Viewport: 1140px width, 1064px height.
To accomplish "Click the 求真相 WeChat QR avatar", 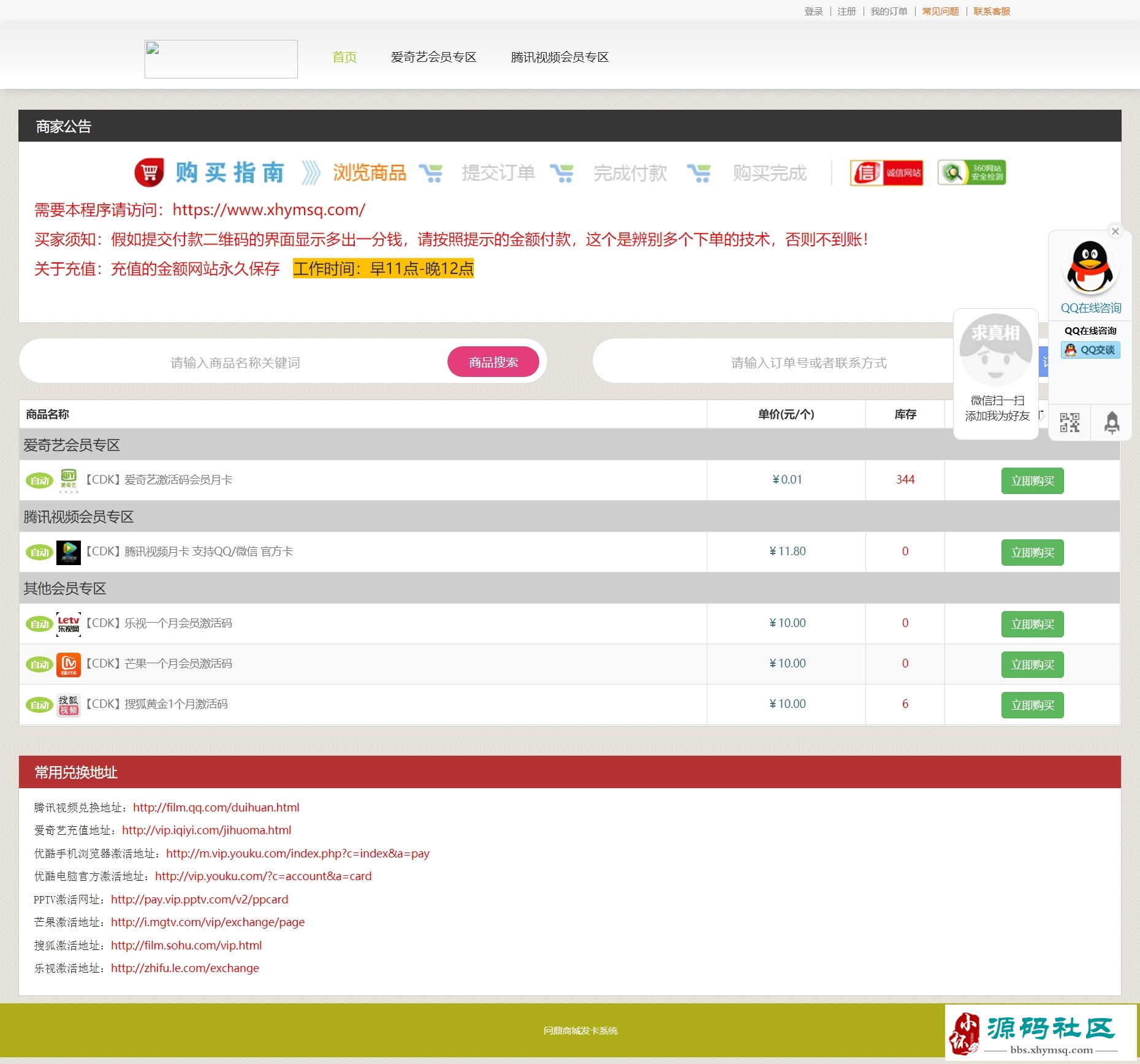I will tap(995, 349).
